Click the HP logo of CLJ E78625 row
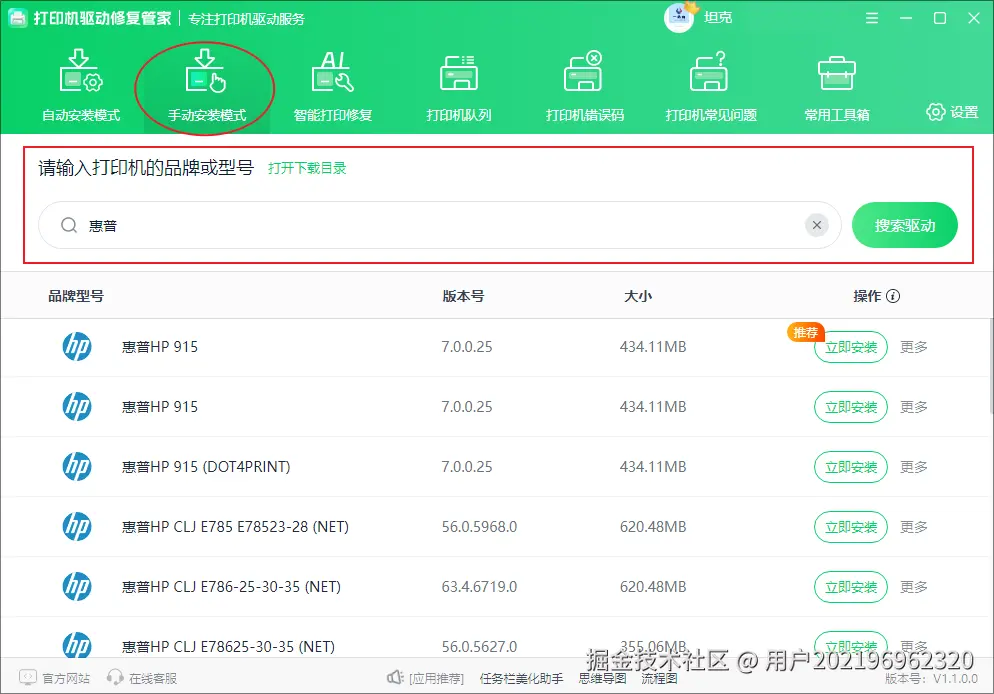The width and height of the screenshot is (994, 694). point(77,645)
